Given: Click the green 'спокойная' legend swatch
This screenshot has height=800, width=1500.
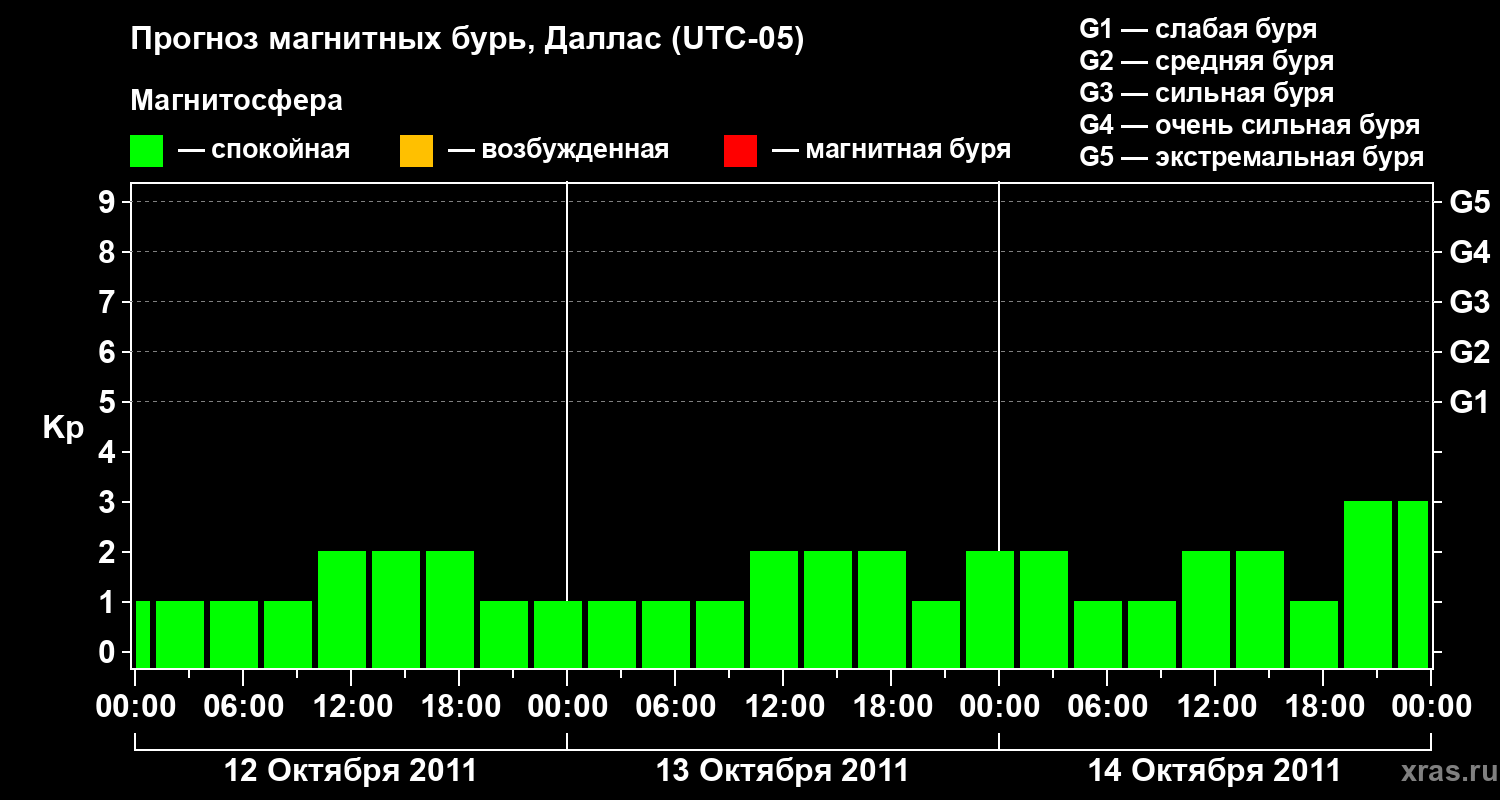Looking at the screenshot, I should 147,151.
